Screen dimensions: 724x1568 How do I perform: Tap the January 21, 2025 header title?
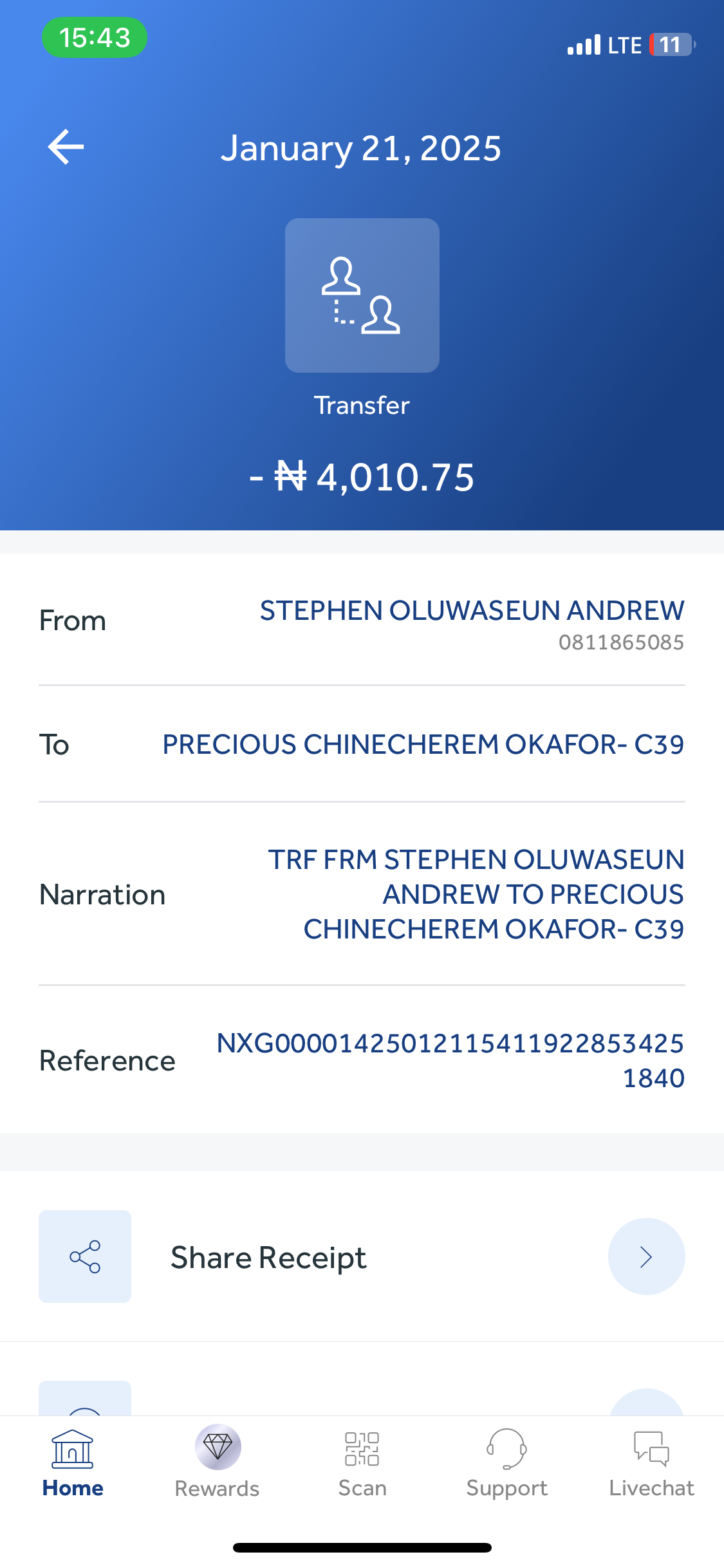coord(361,149)
